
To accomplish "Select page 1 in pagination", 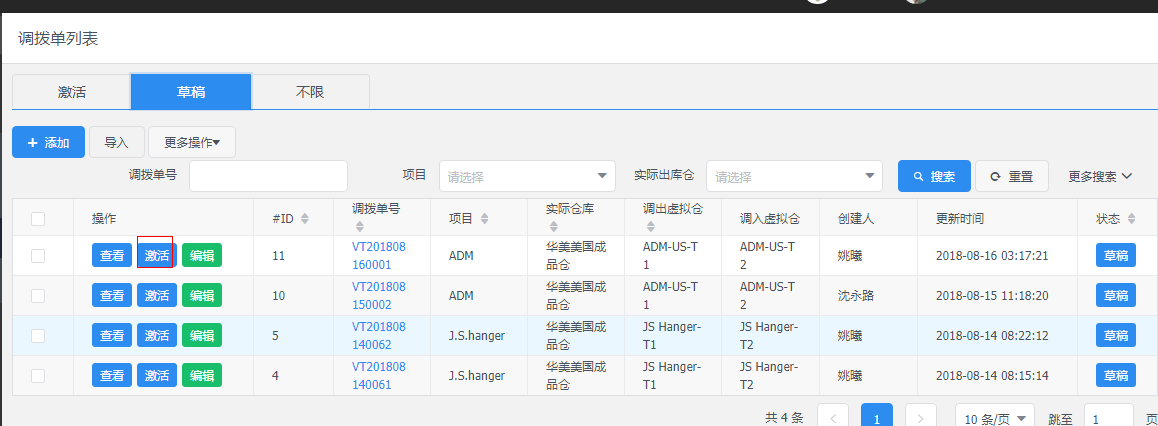I will 877,417.
